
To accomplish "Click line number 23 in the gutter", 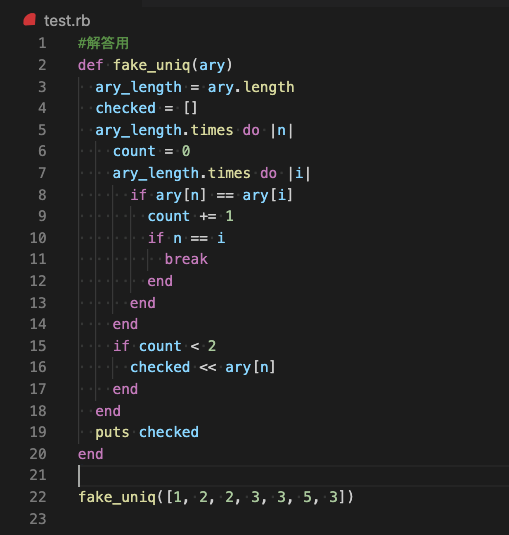I will 38,519.
